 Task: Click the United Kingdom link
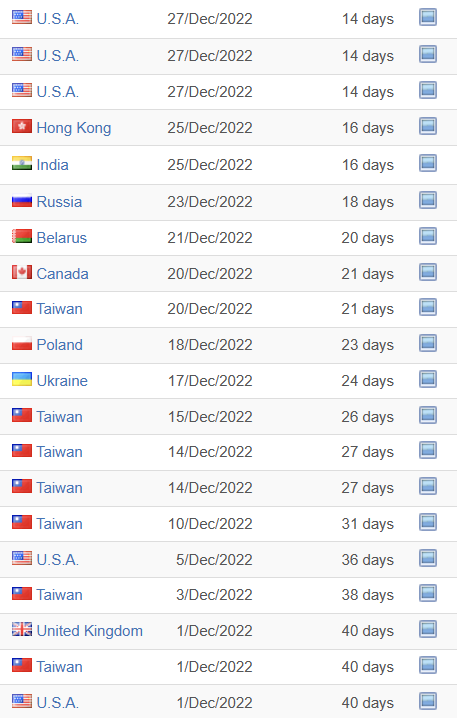point(90,631)
